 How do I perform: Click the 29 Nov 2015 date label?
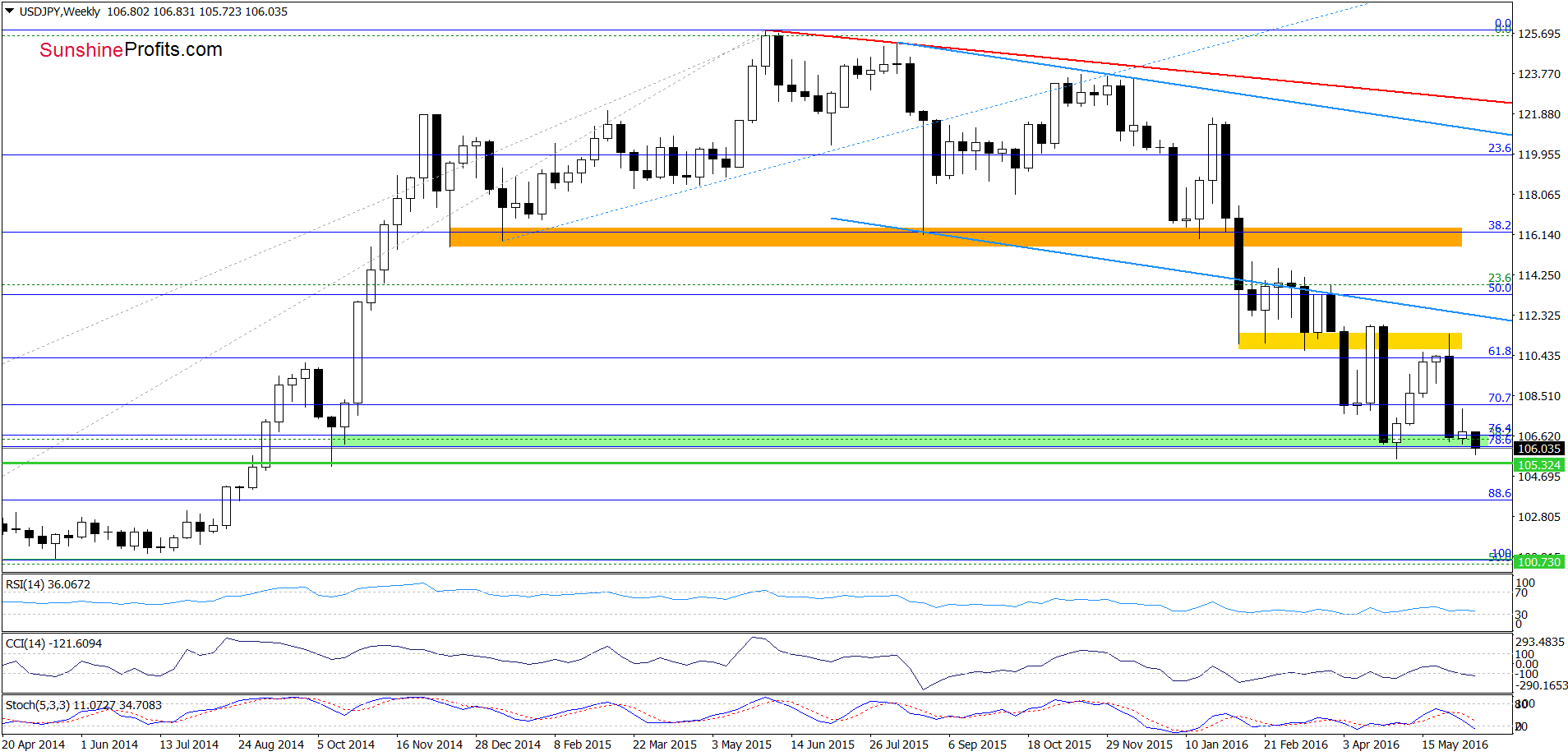point(1139,744)
